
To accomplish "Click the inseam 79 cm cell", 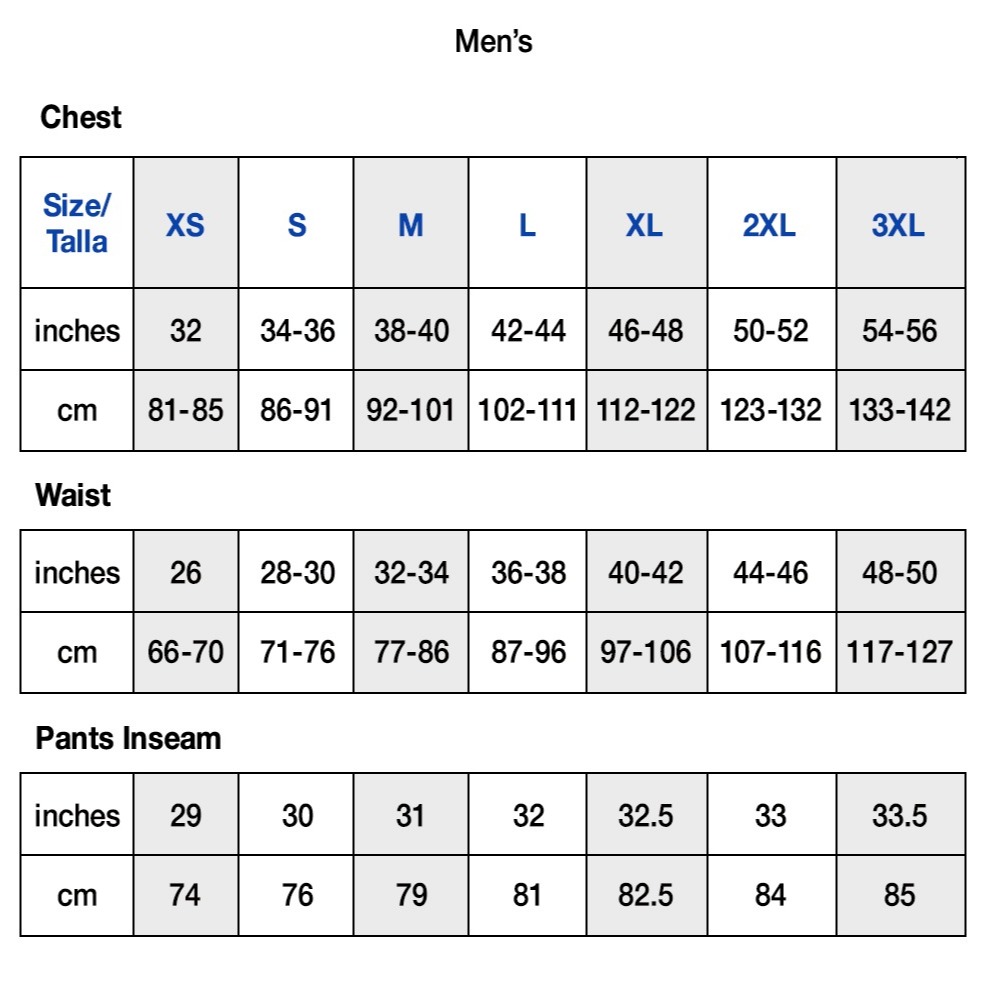I will point(411,894).
